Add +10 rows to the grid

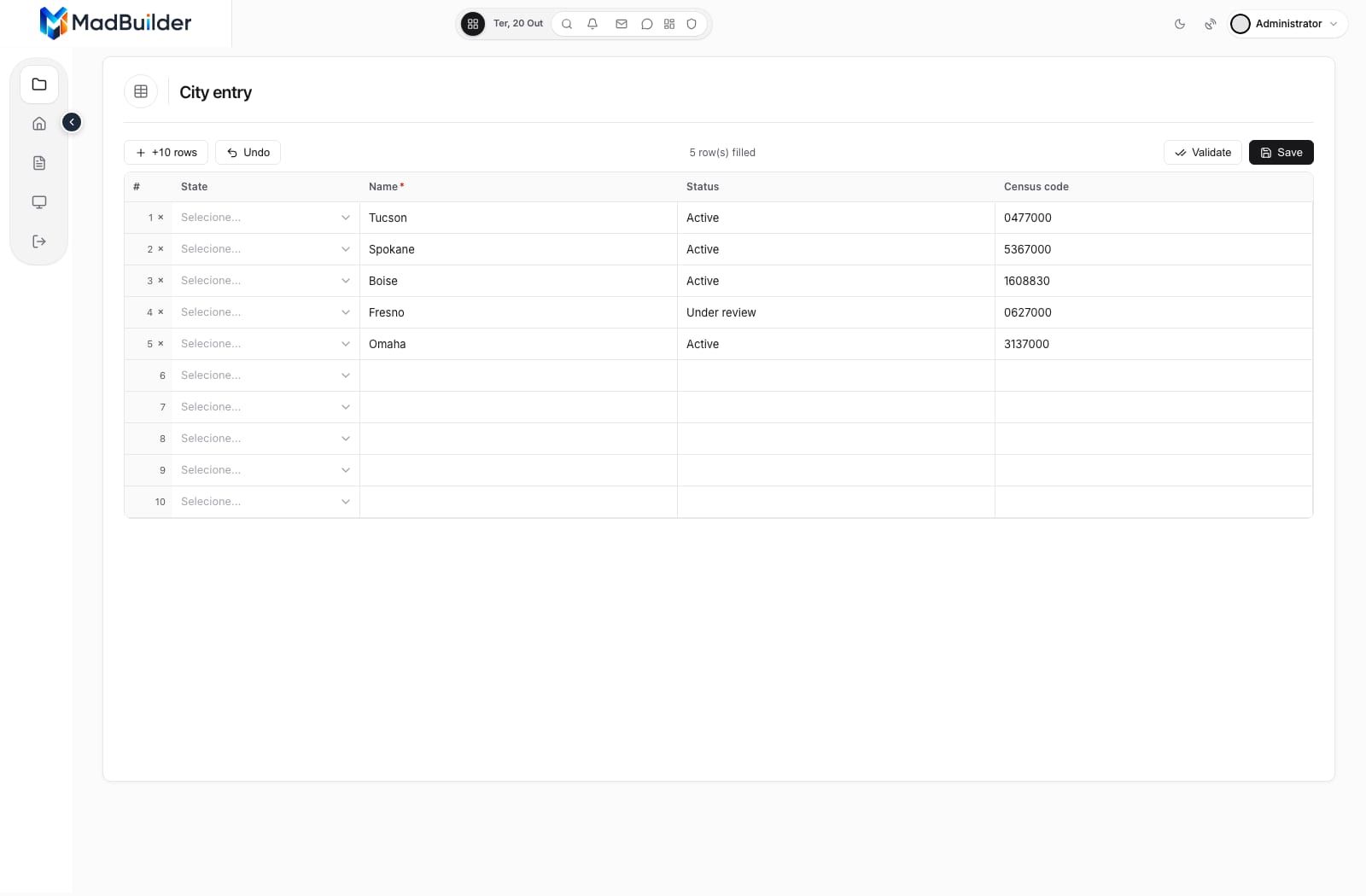pos(166,153)
